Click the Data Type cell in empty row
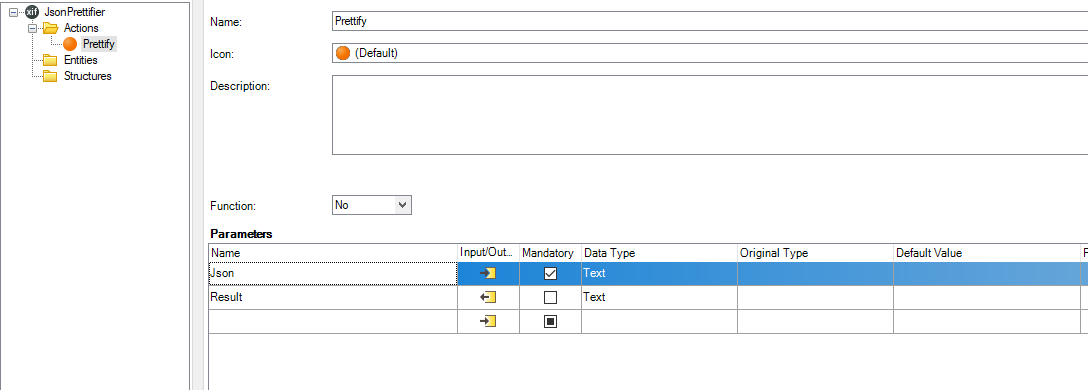Image resolution: width=1088 pixels, height=390 pixels. tap(659, 321)
